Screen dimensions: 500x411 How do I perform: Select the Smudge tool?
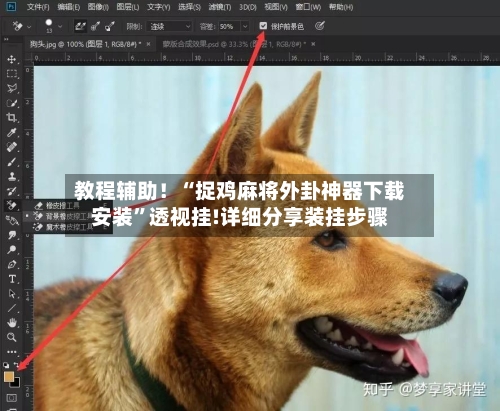point(12,235)
